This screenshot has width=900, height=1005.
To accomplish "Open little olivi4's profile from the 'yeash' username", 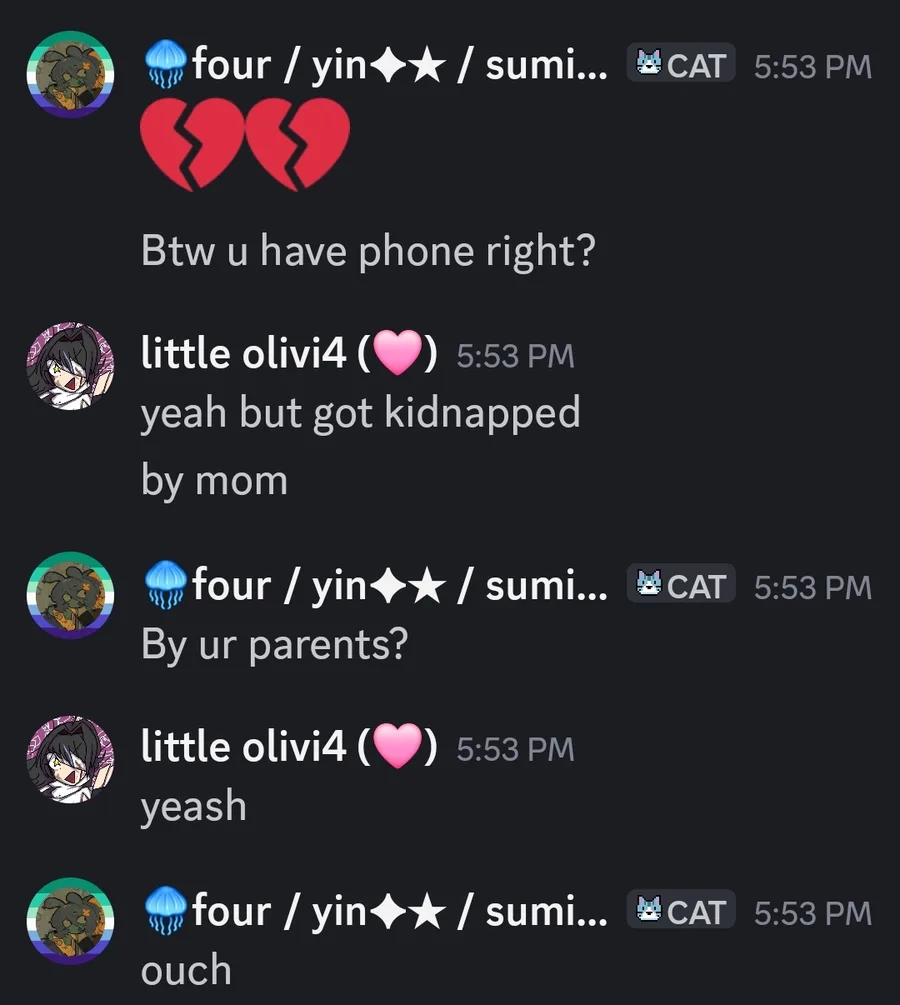I will [289, 746].
